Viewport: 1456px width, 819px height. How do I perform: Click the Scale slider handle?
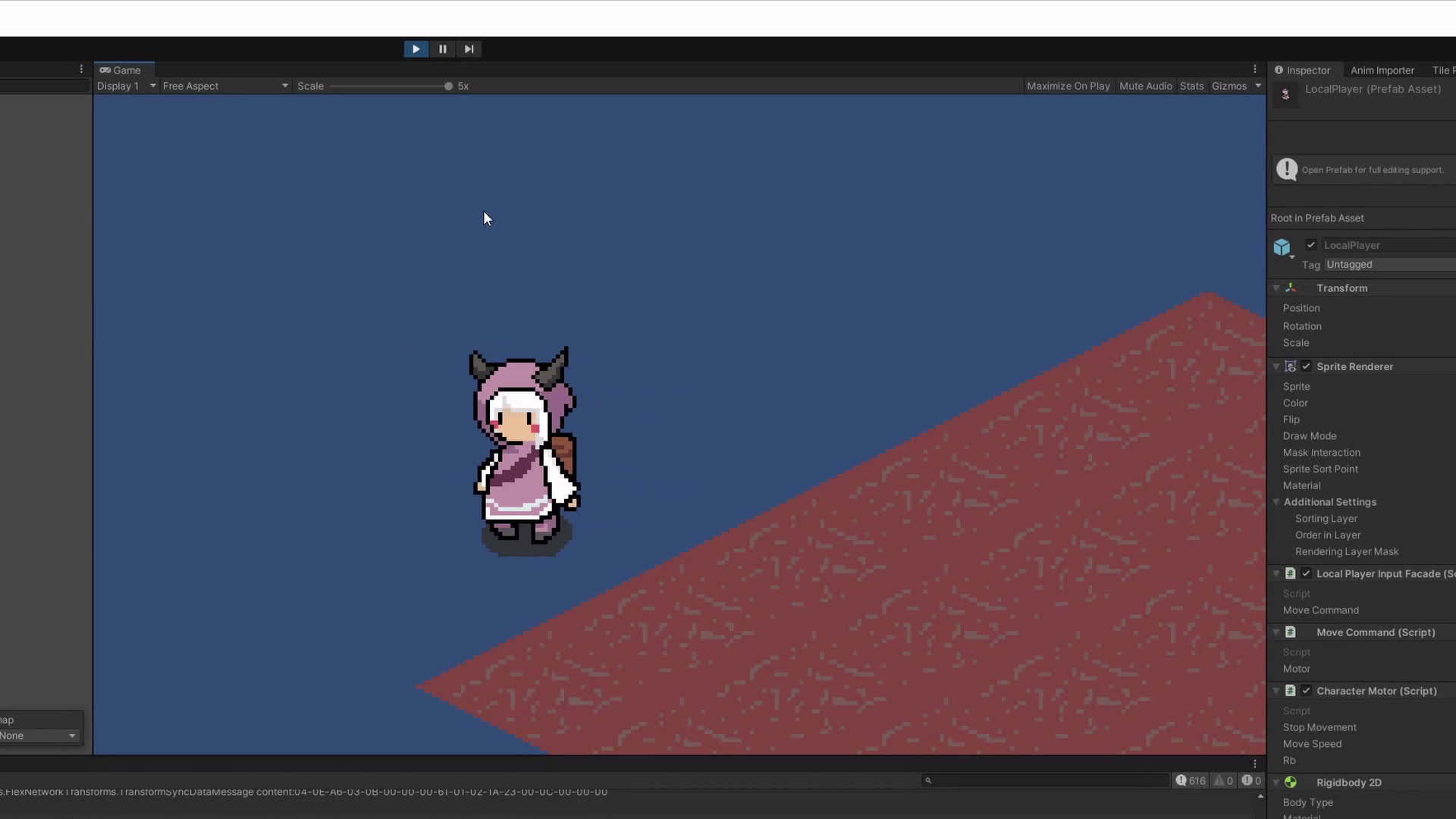(x=448, y=86)
